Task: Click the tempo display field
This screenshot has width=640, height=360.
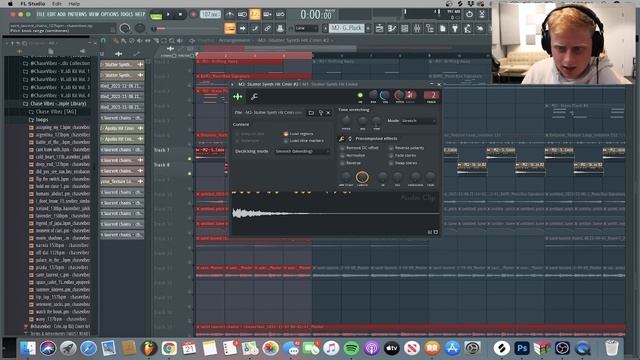Action: click(x=211, y=15)
